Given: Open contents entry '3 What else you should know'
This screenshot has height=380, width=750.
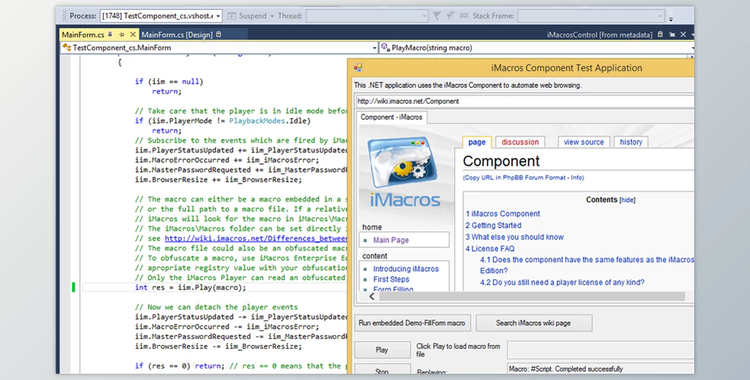Looking at the screenshot, I should click(515, 237).
